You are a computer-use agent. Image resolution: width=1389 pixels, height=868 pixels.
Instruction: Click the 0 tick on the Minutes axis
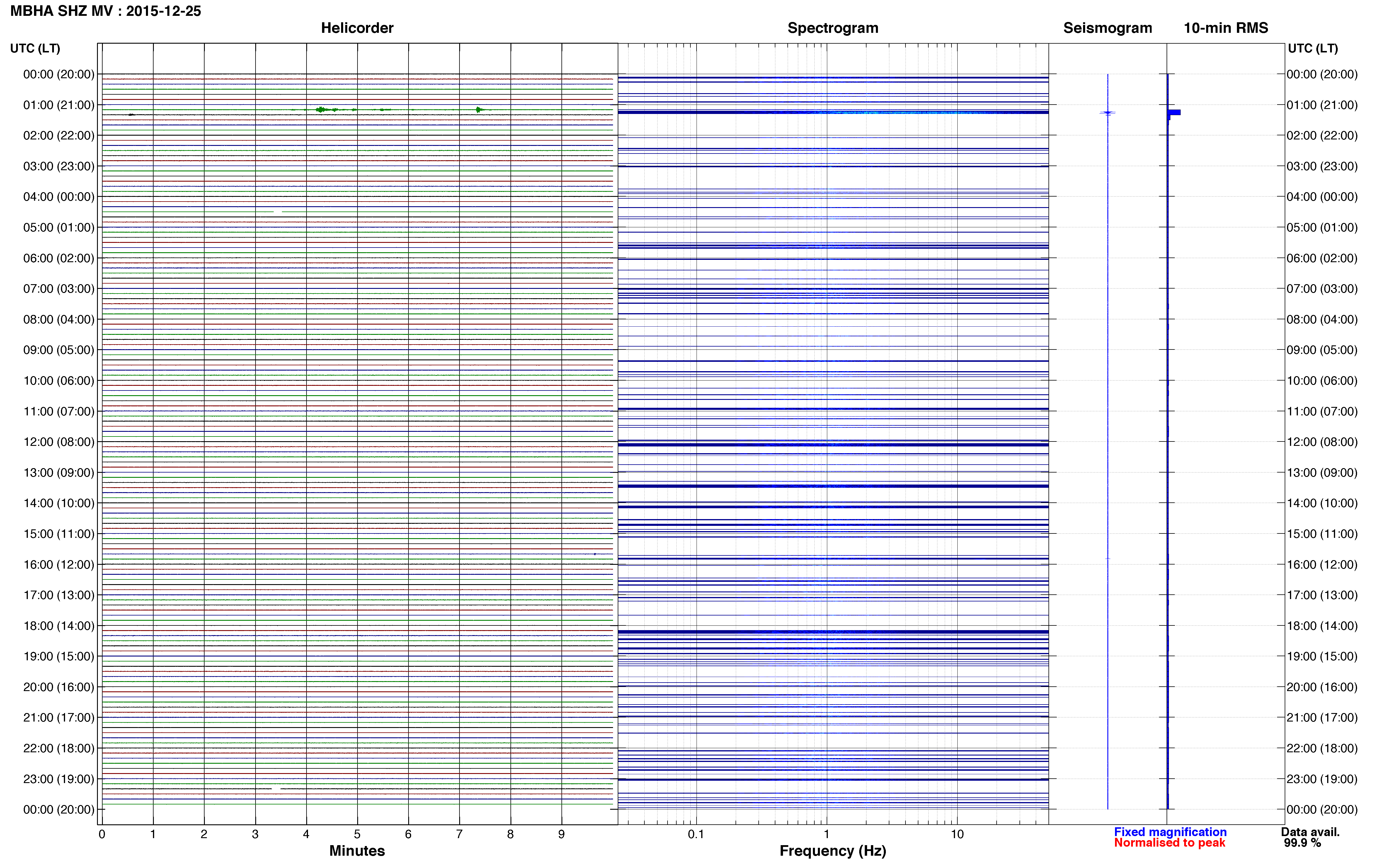(102, 835)
